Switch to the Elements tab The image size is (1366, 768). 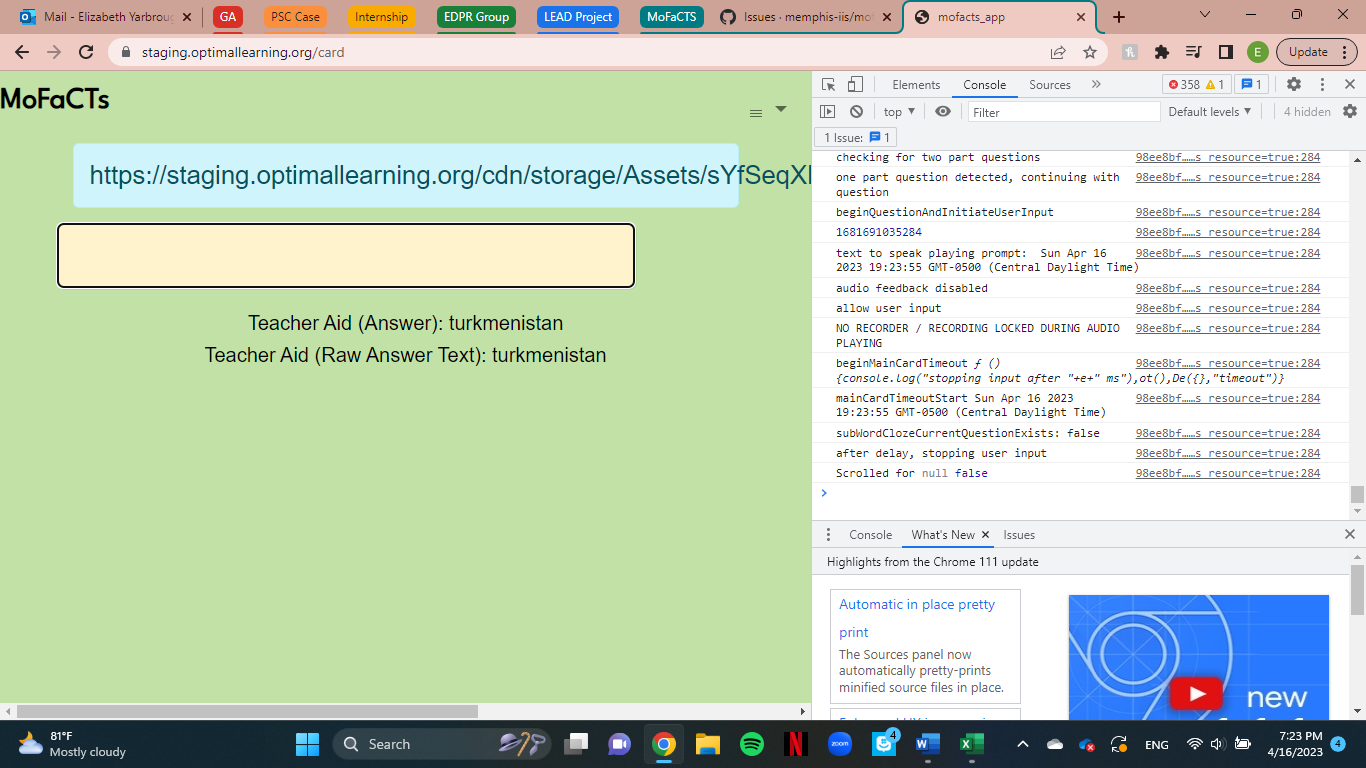pyautogui.click(x=915, y=84)
